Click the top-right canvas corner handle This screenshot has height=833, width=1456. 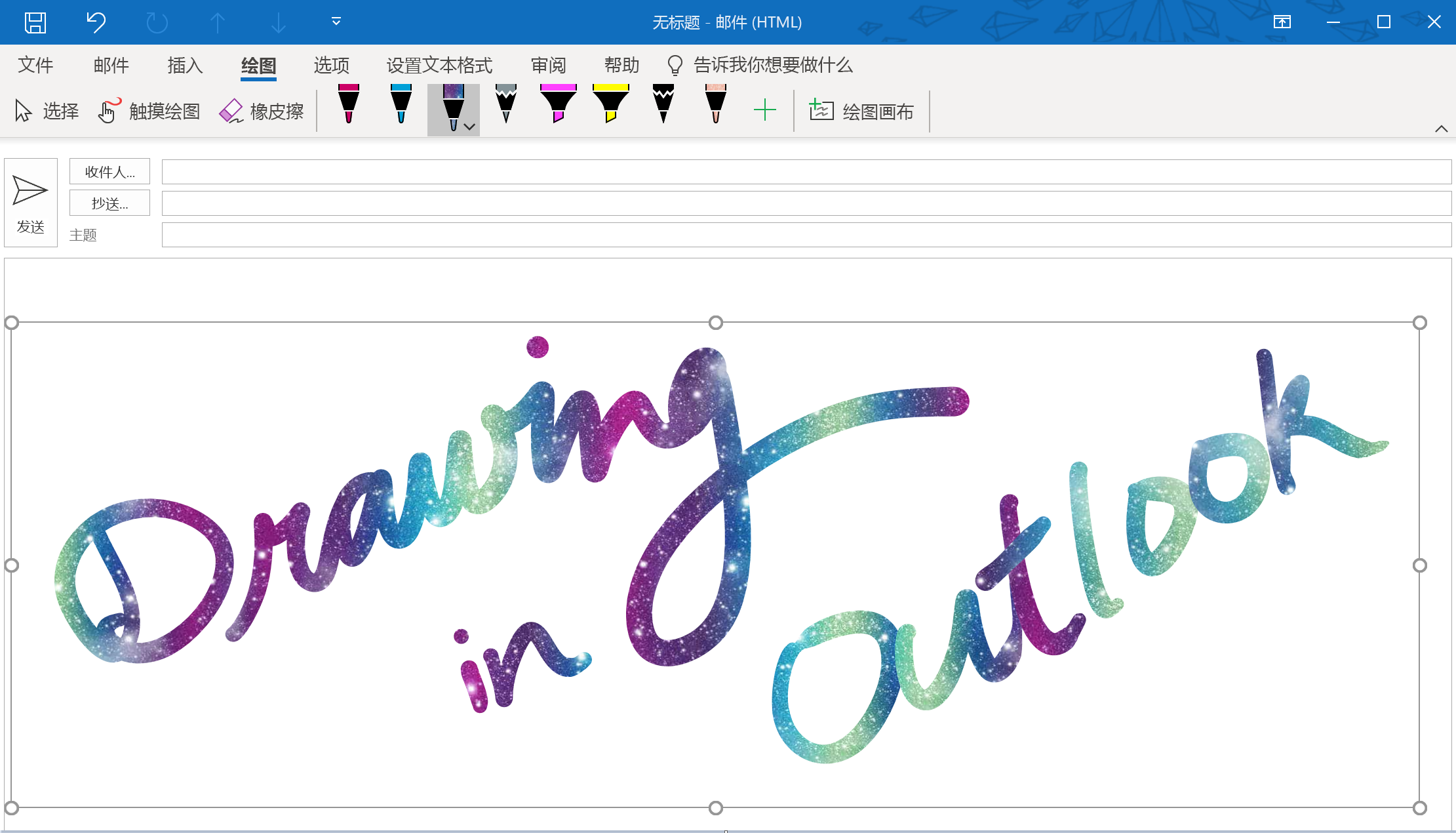(x=1420, y=323)
